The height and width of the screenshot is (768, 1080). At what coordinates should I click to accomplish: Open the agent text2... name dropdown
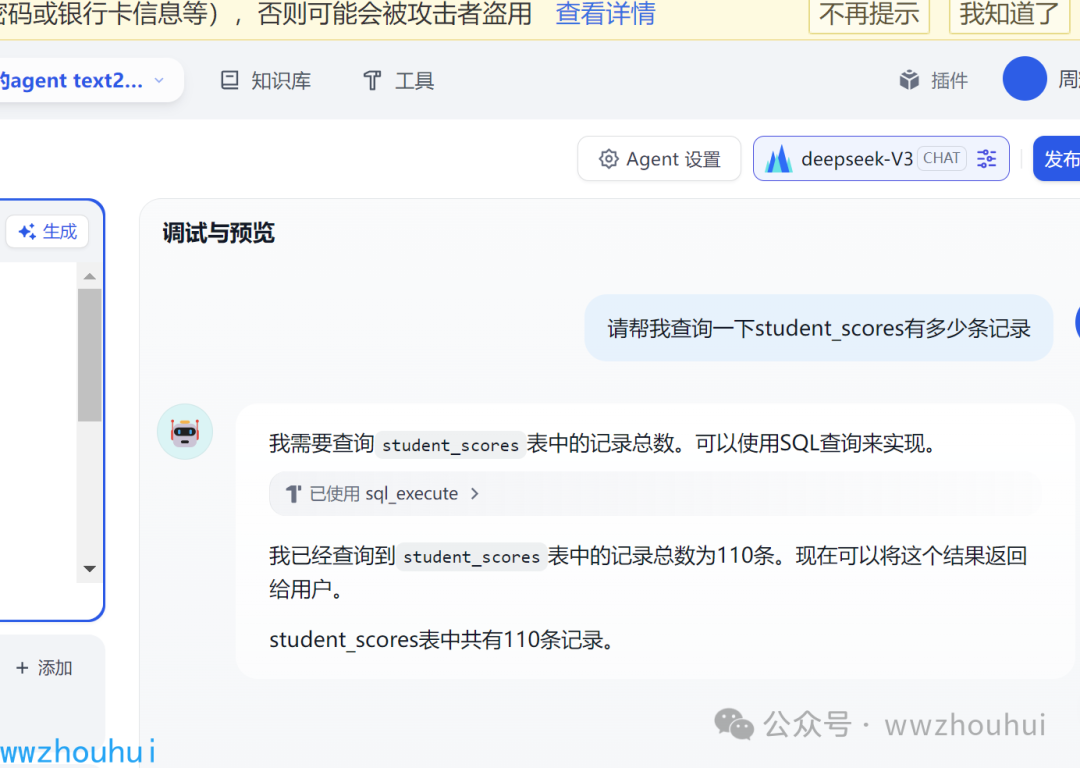coord(90,81)
